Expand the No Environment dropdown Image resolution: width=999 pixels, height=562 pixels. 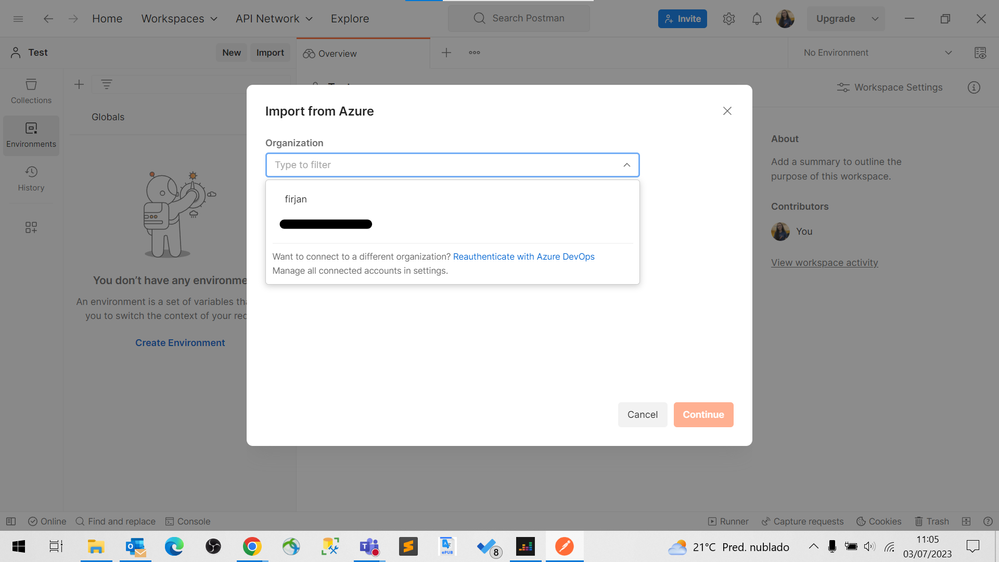[x=877, y=52]
